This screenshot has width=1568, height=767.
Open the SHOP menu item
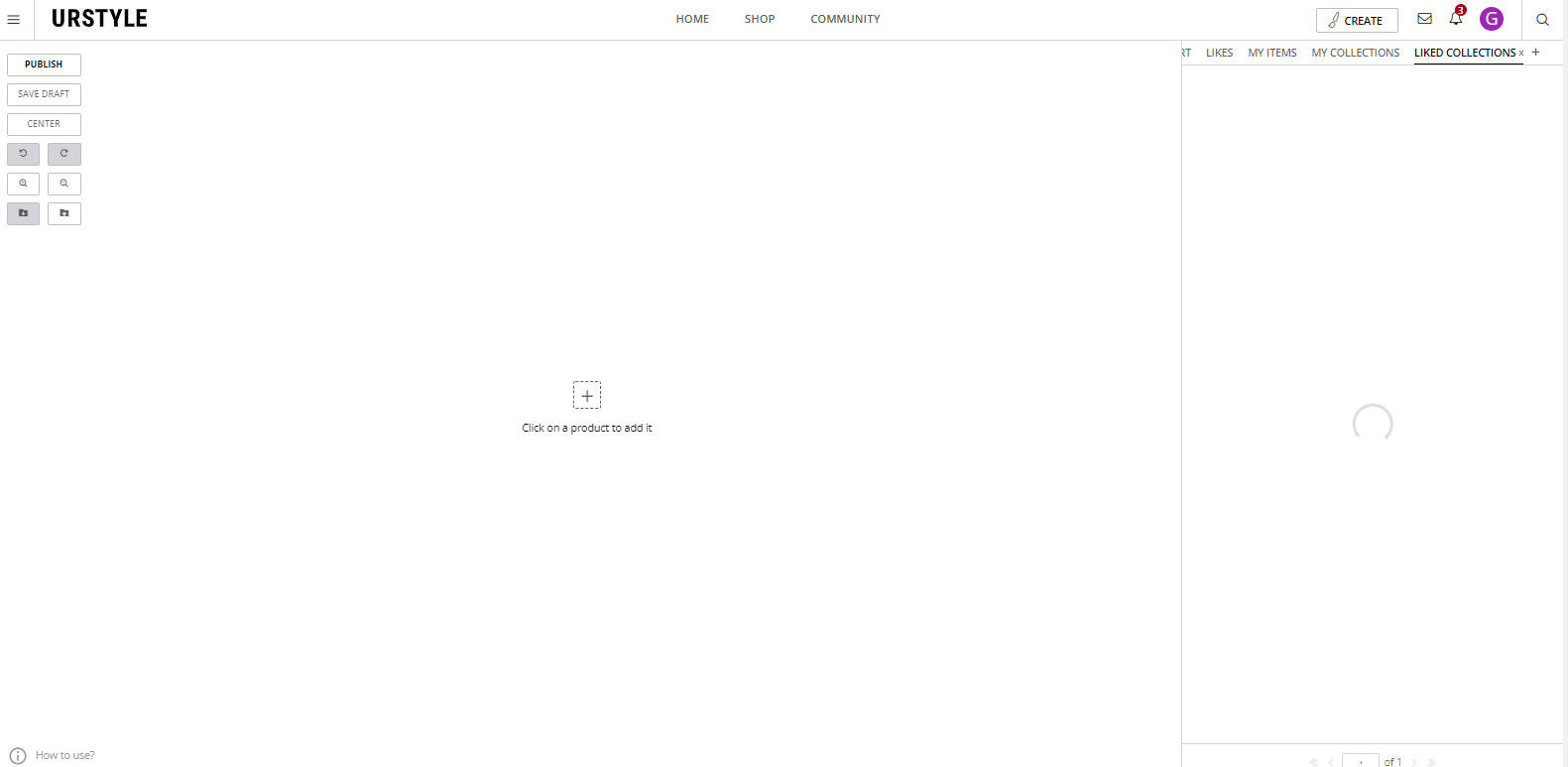point(760,19)
